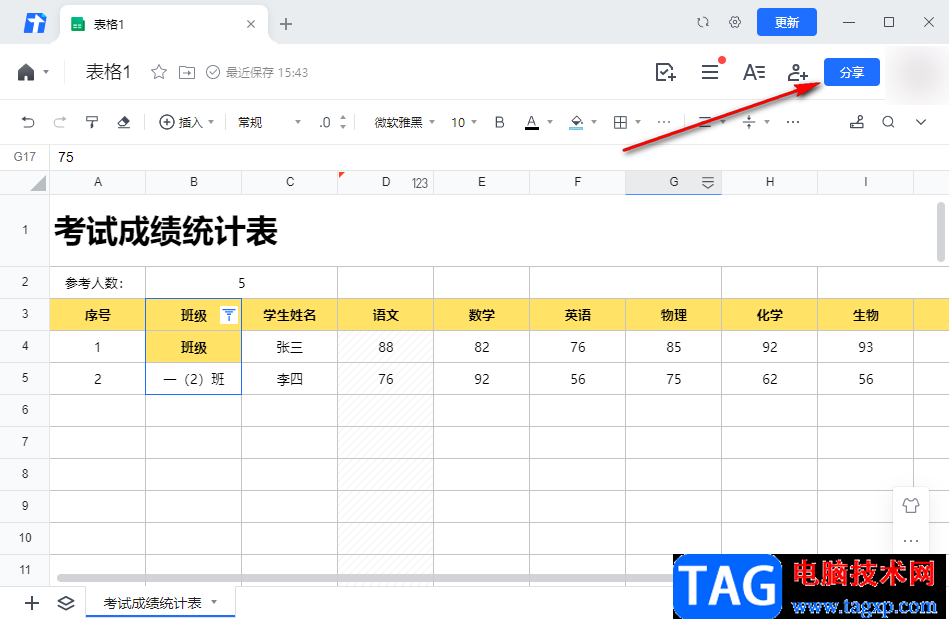The height and width of the screenshot is (619, 949).
Task: Add a new sheet with plus icon
Action: coord(31,603)
